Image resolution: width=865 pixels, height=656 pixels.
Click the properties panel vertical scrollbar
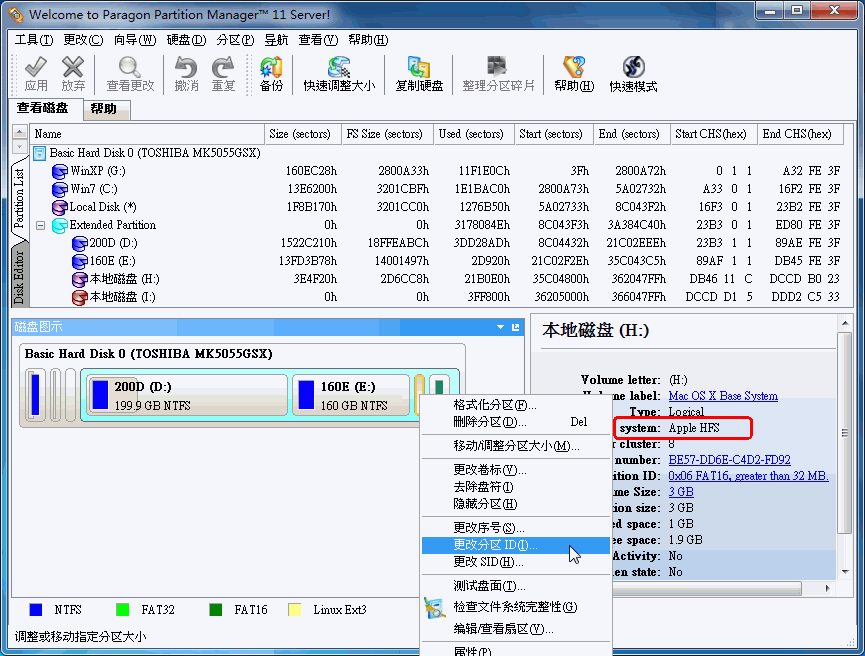pos(845,433)
